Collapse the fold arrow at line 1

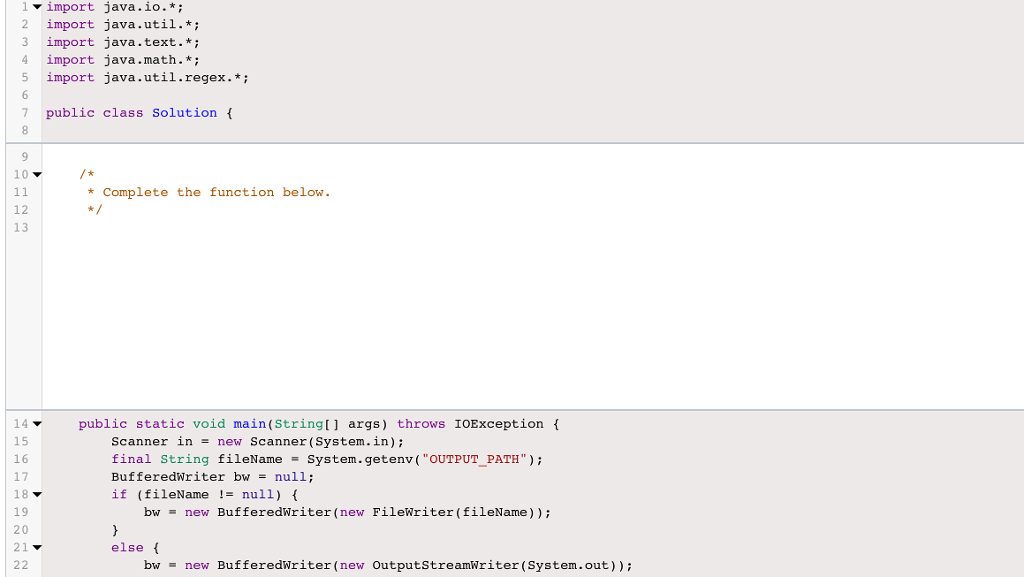37,7
